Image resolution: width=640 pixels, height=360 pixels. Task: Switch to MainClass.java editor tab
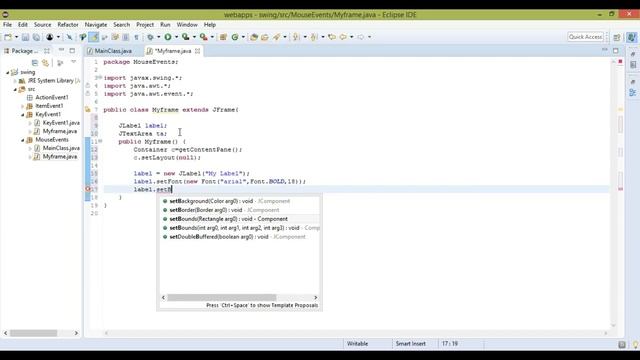point(109,51)
